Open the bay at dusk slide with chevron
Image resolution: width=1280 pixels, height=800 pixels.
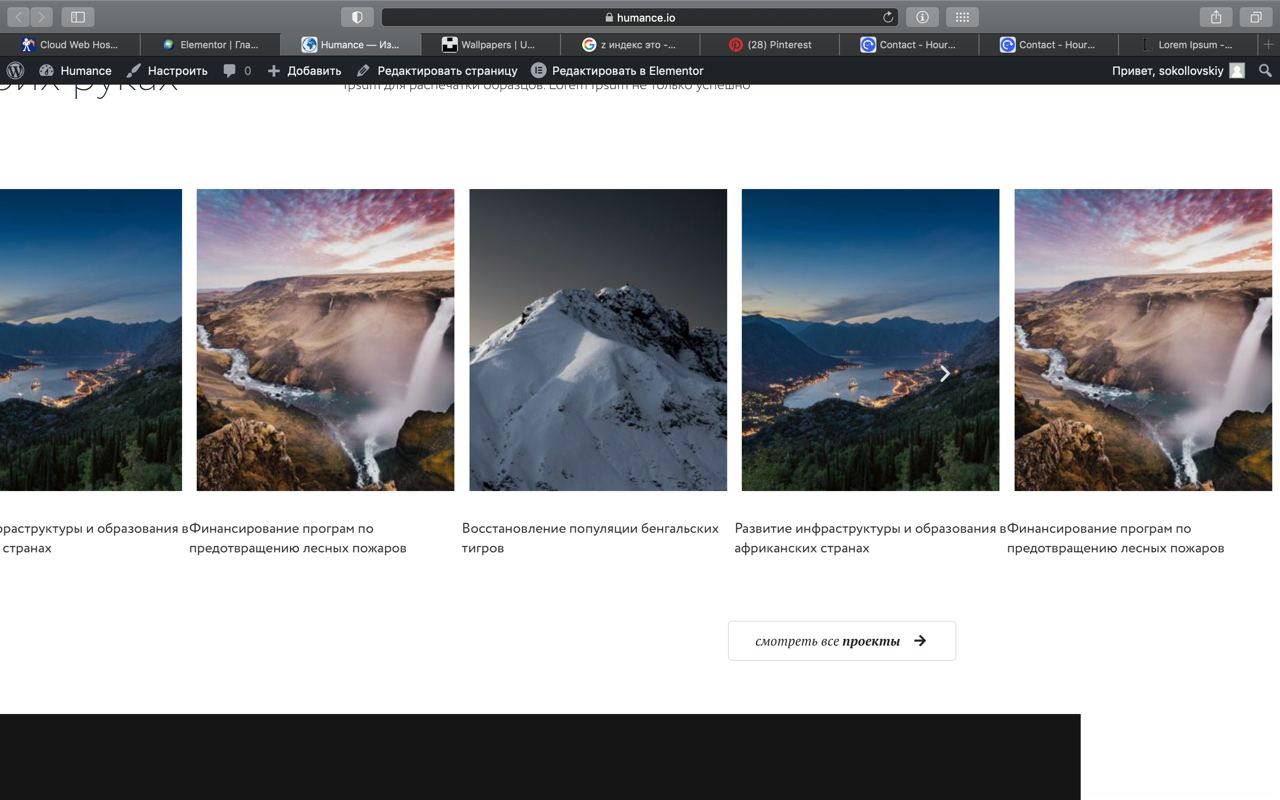tap(870, 340)
